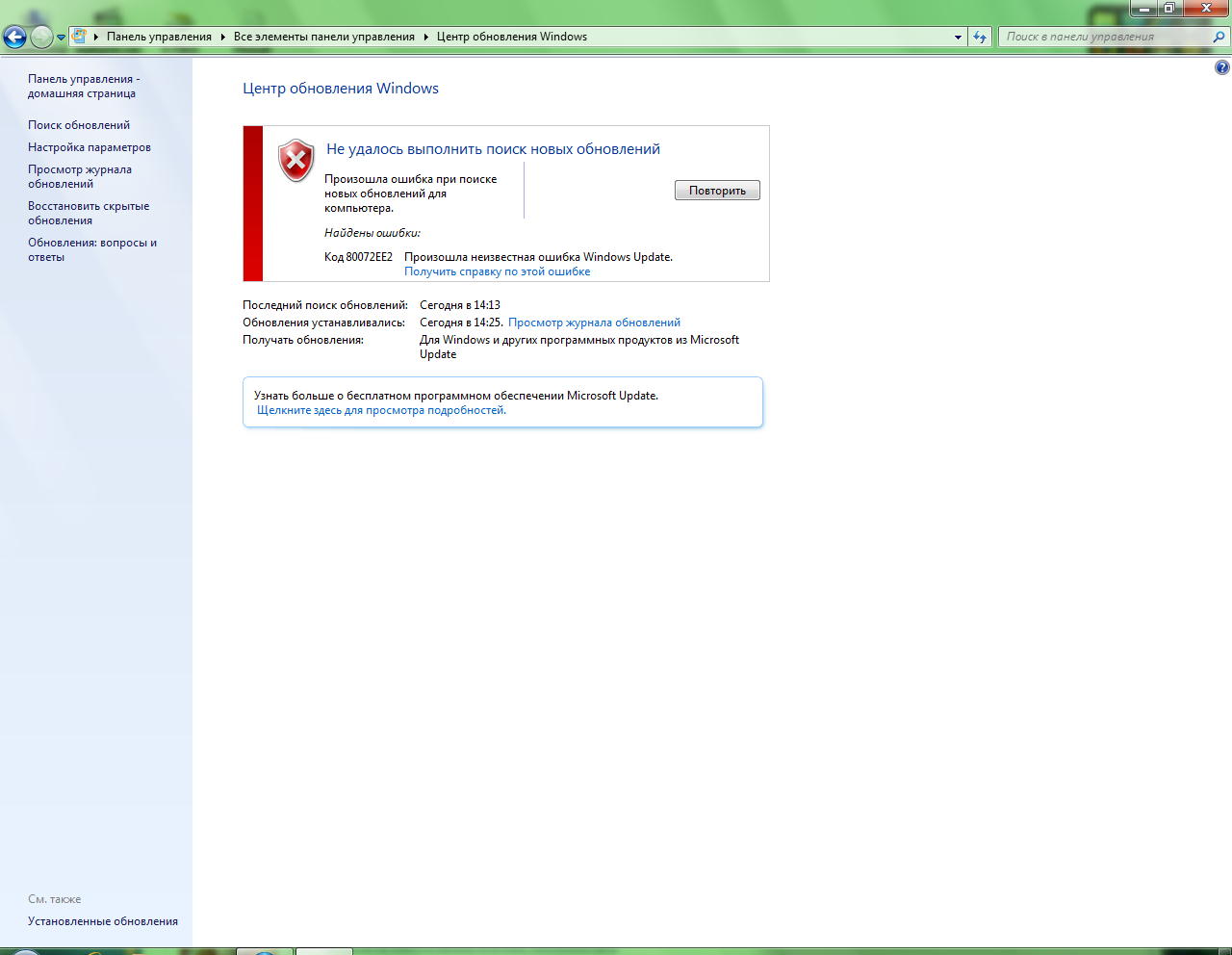
Task: Go back with the Back arrow button
Action: point(14,37)
